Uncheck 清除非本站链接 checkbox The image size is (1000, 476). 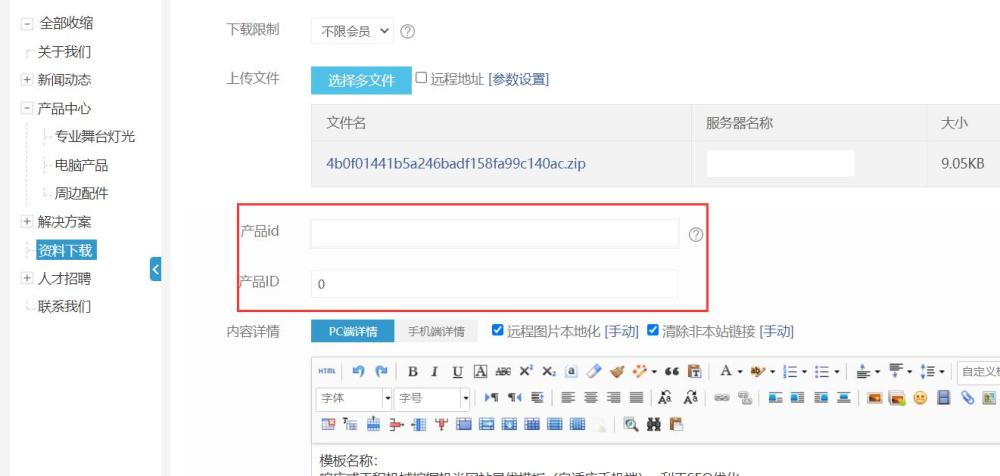click(x=652, y=330)
